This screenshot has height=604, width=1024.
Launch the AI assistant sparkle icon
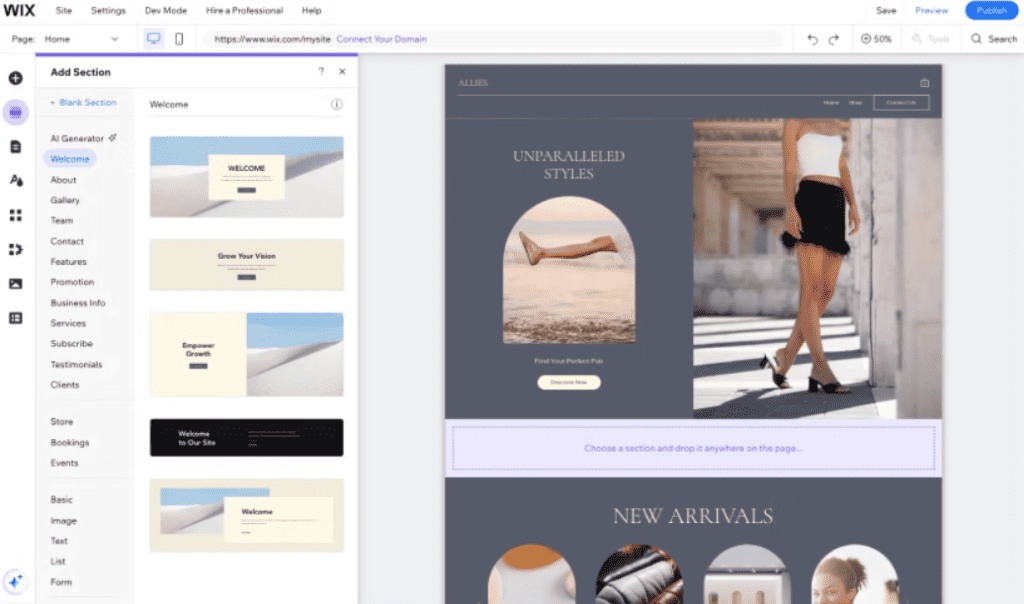tap(16, 580)
